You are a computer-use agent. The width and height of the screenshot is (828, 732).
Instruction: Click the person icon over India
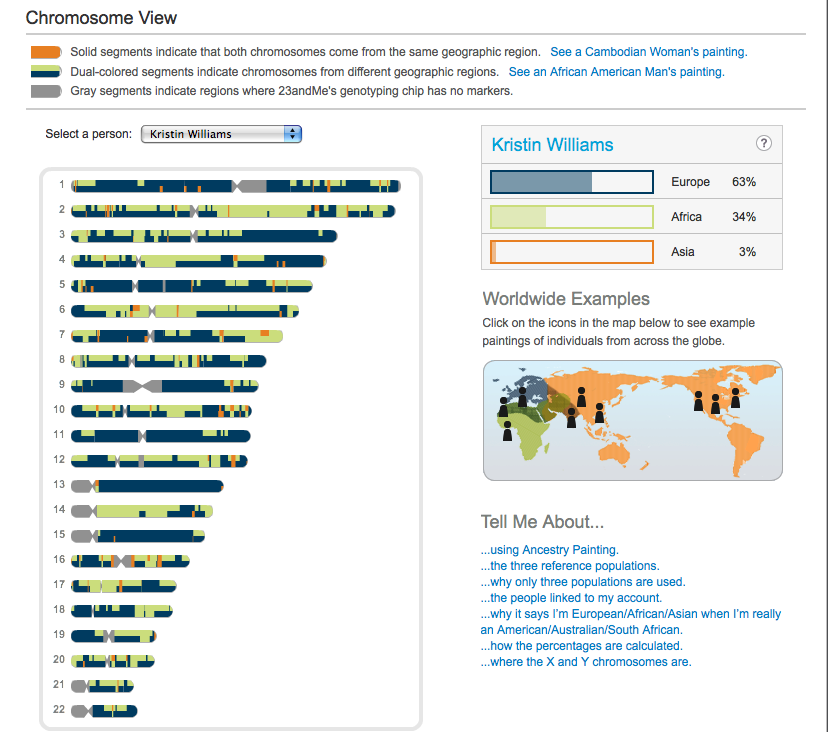[x=571, y=418]
